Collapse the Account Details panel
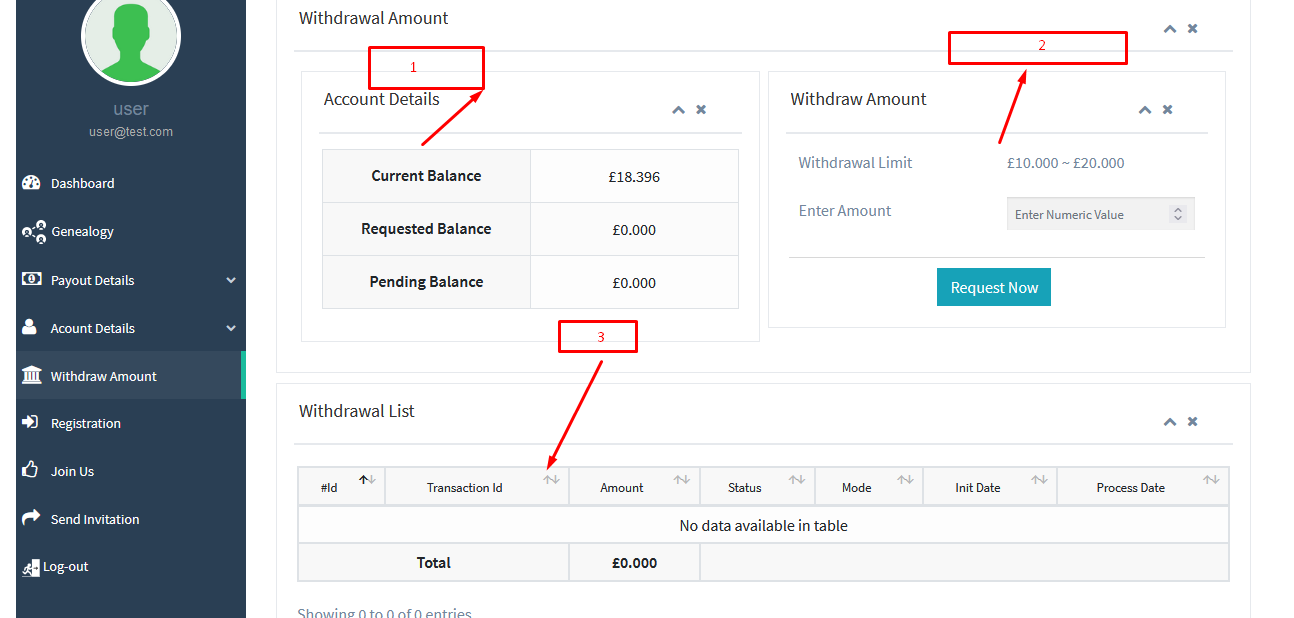 click(678, 110)
